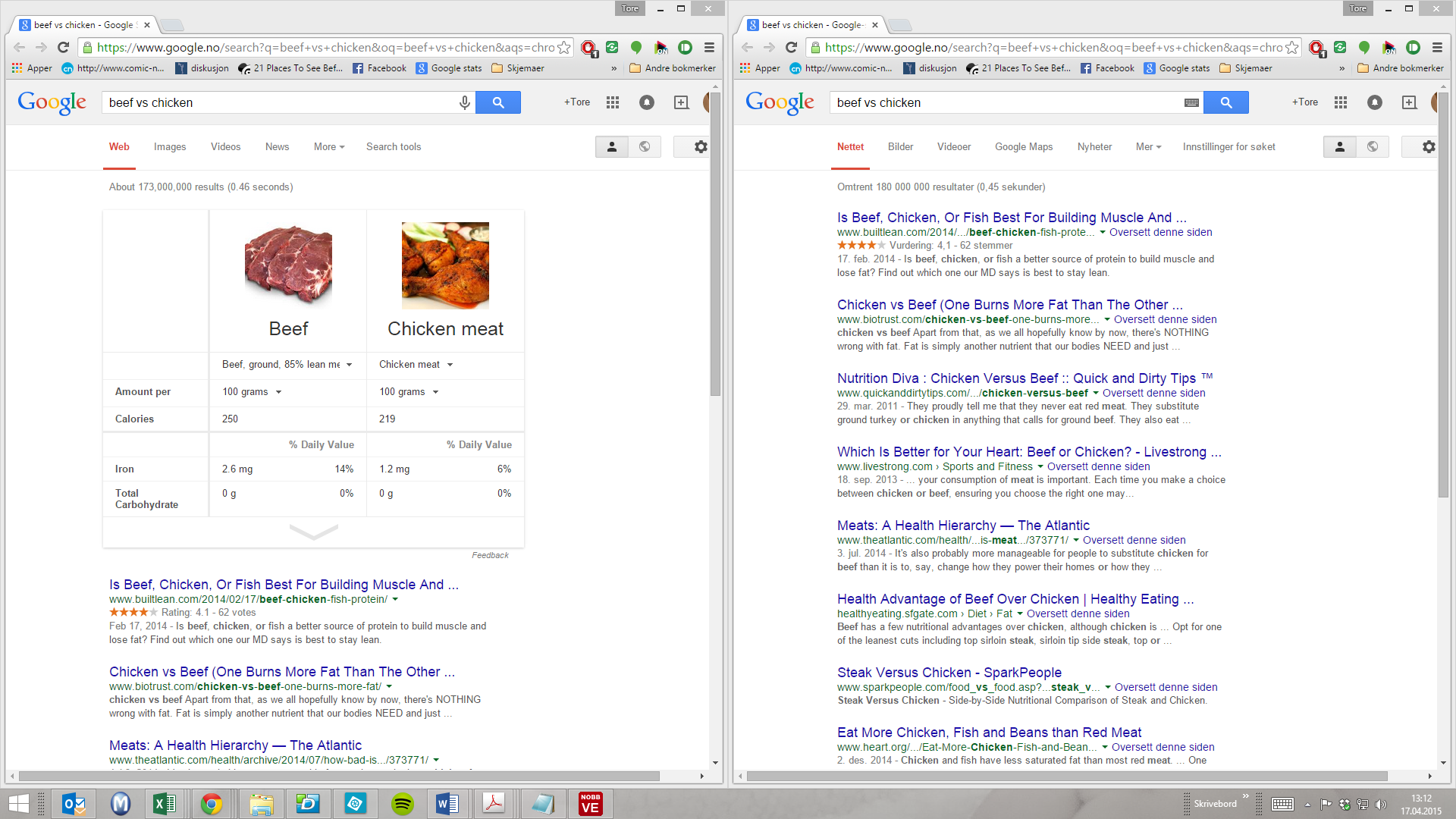Open search settings gear in left window

coord(701,147)
